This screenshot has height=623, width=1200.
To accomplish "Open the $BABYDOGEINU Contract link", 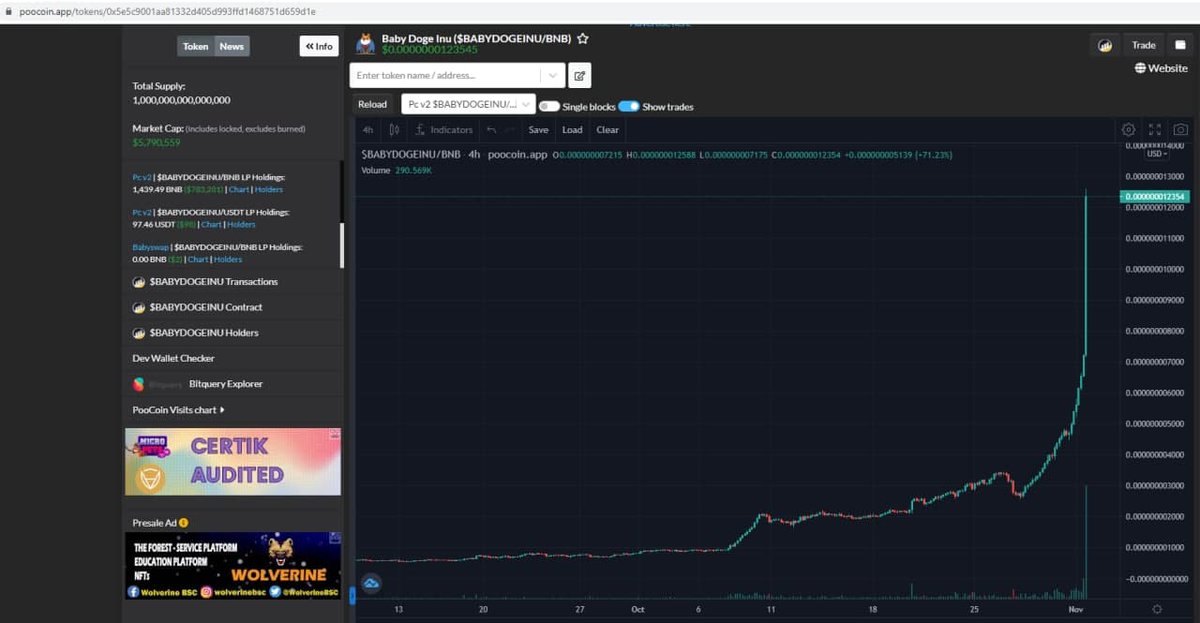I will (206, 307).
